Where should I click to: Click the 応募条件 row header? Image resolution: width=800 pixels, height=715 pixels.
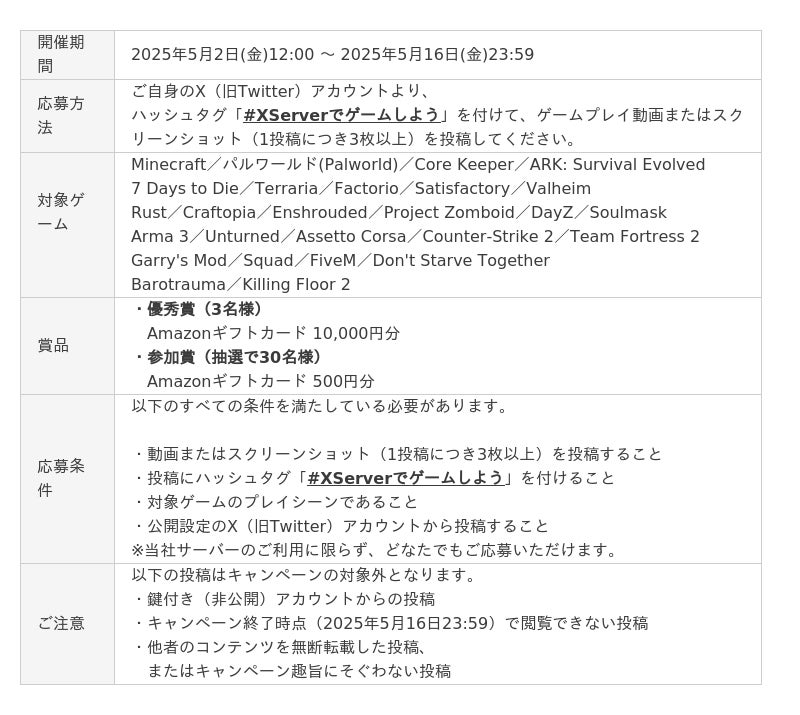(x=67, y=479)
